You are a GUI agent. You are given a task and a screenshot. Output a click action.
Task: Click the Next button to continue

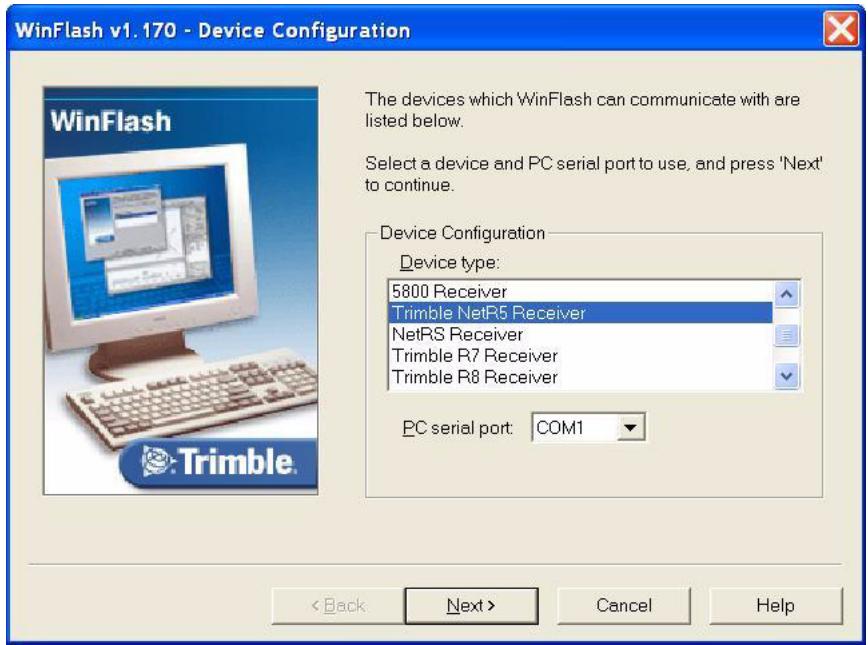tap(471, 606)
